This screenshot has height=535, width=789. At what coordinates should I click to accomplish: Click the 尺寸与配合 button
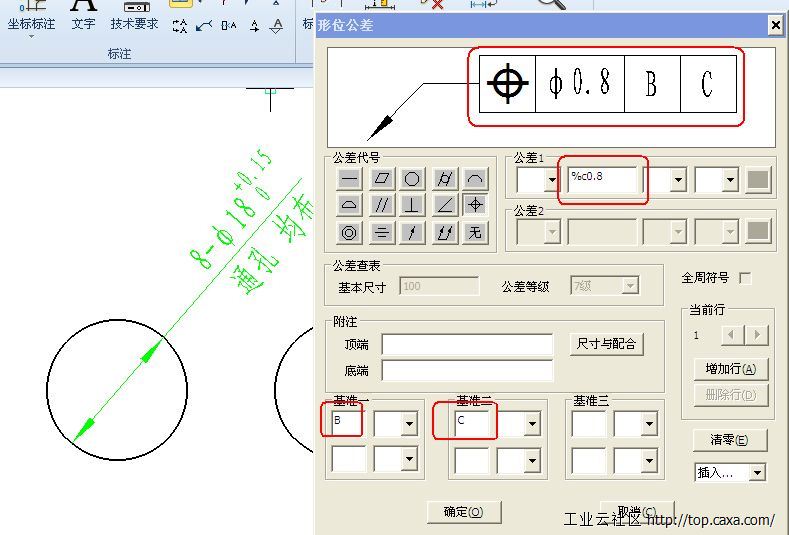pos(606,344)
